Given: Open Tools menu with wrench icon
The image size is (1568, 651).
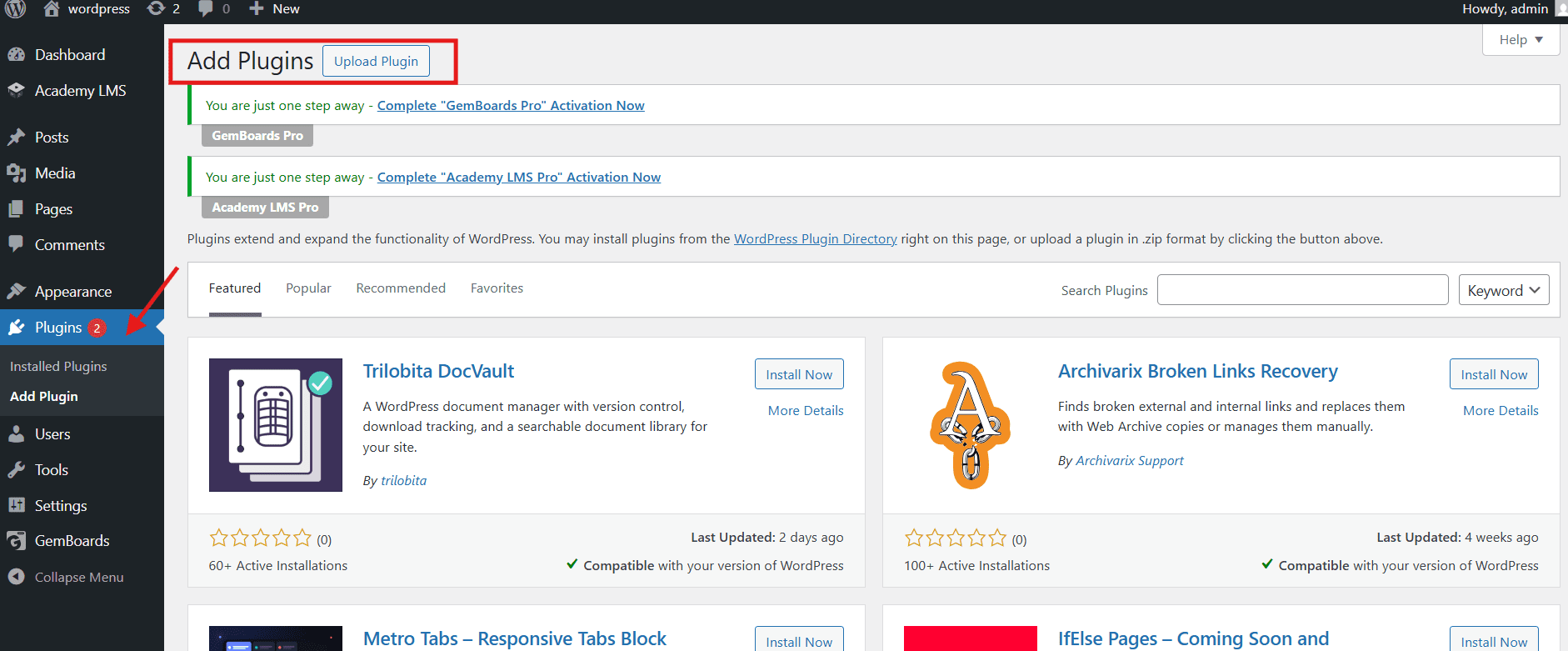Looking at the screenshot, I should tap(51, 470).
